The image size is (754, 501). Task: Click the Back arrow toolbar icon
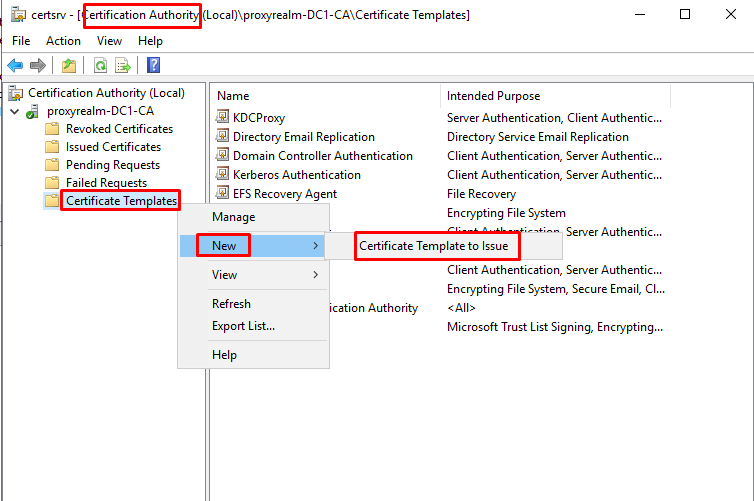click(x=15, y=65)
